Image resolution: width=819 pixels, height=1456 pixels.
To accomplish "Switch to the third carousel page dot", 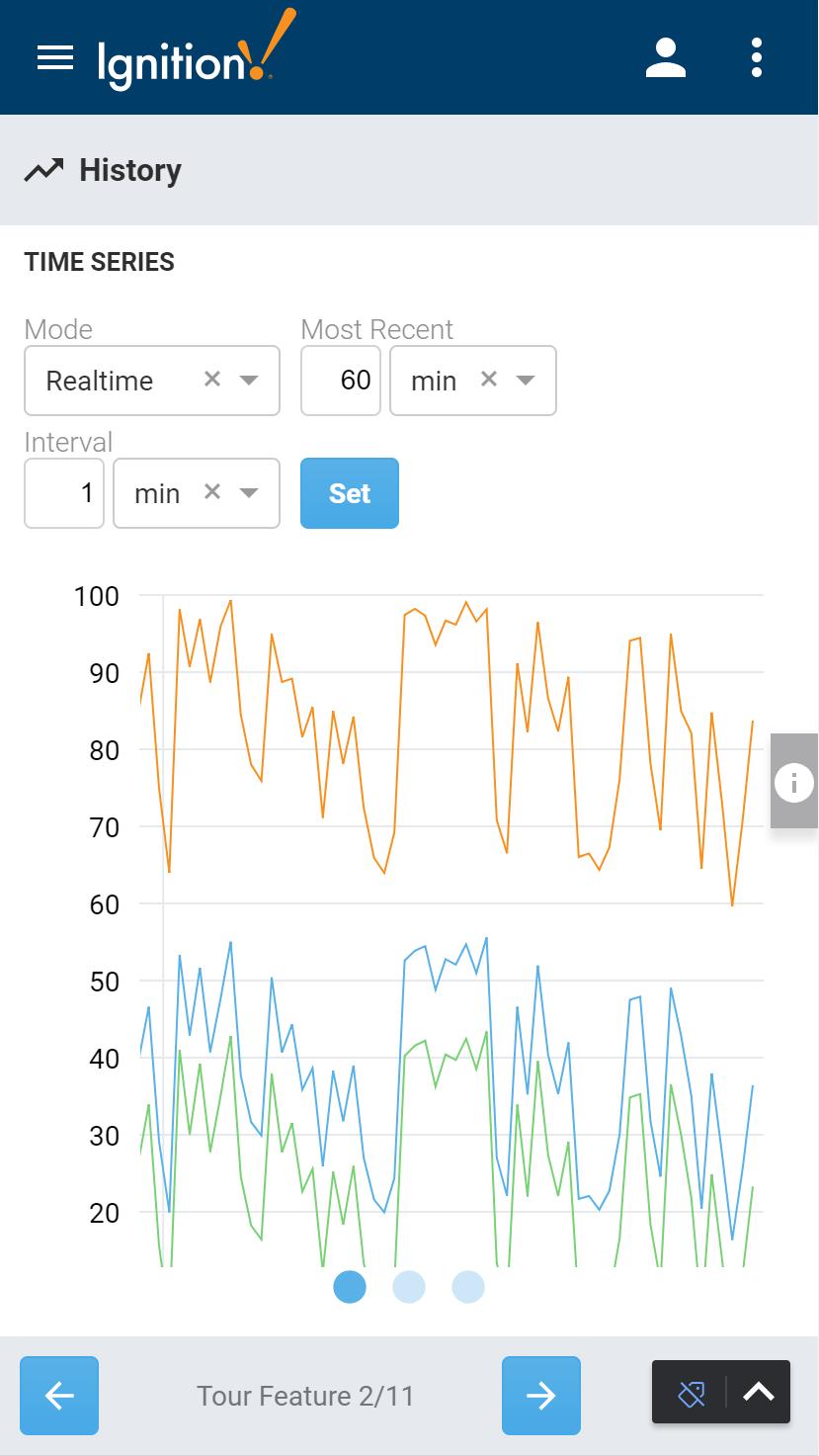I will (468, 1287).
